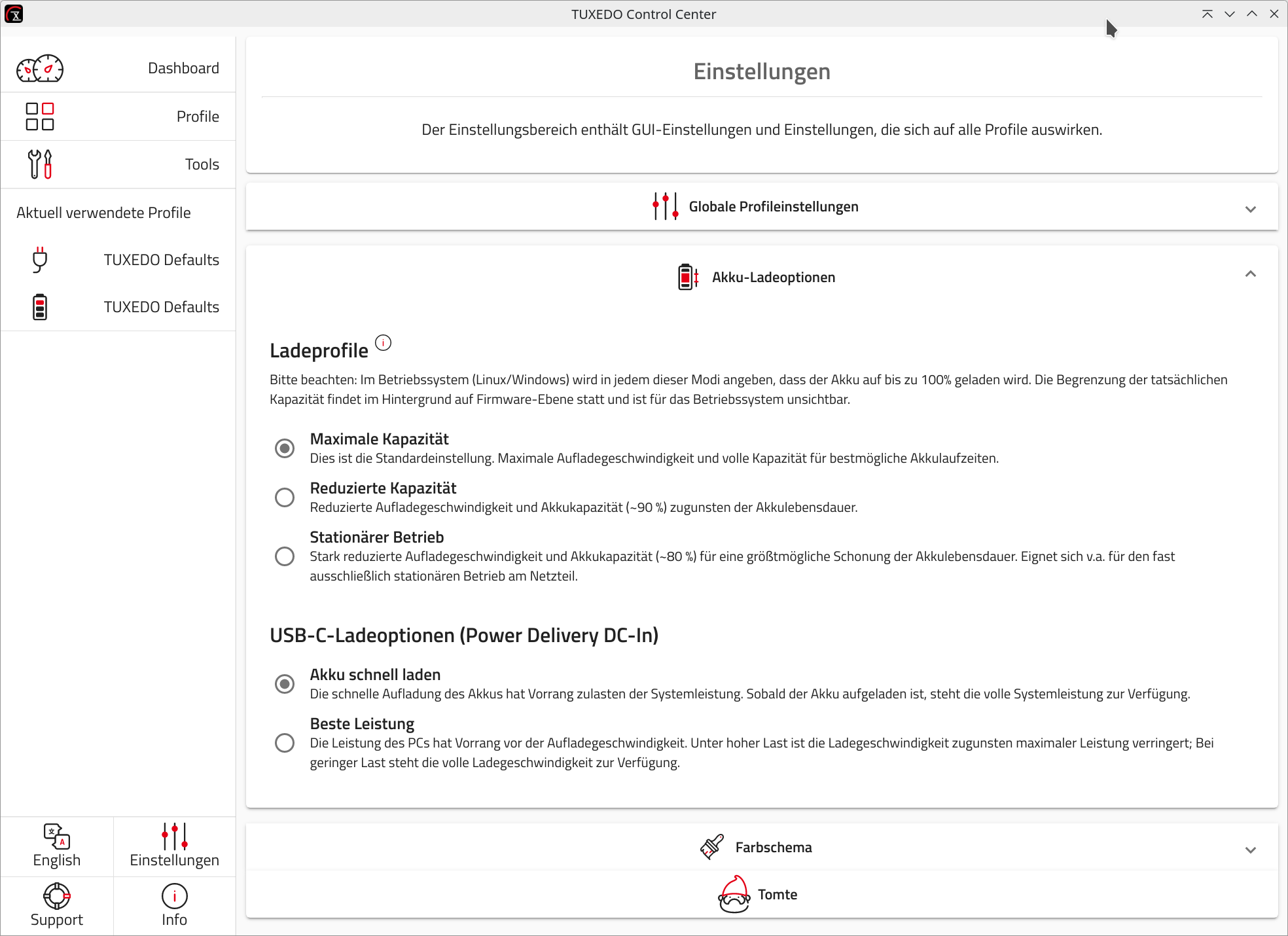Click the Profile grid icon
The height and width of the screenshot is (936, 1288).
[40, 117]
